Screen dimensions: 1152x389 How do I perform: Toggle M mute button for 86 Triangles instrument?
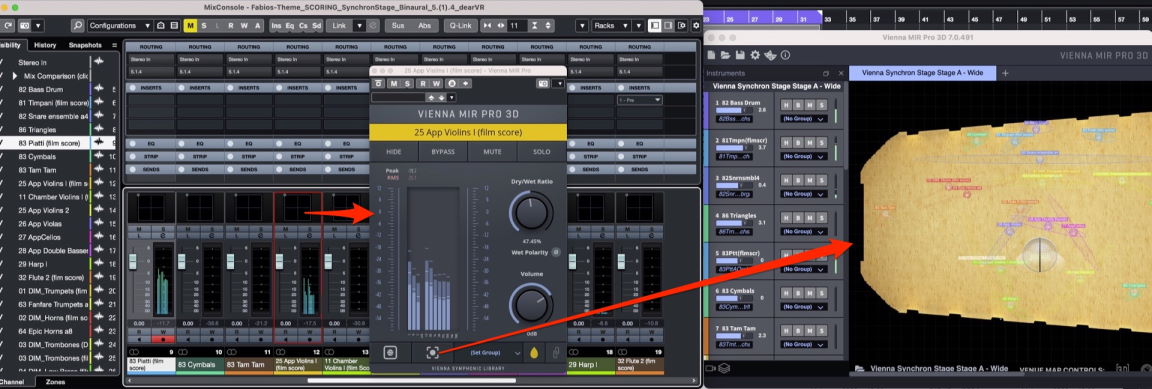click(810, 218)
